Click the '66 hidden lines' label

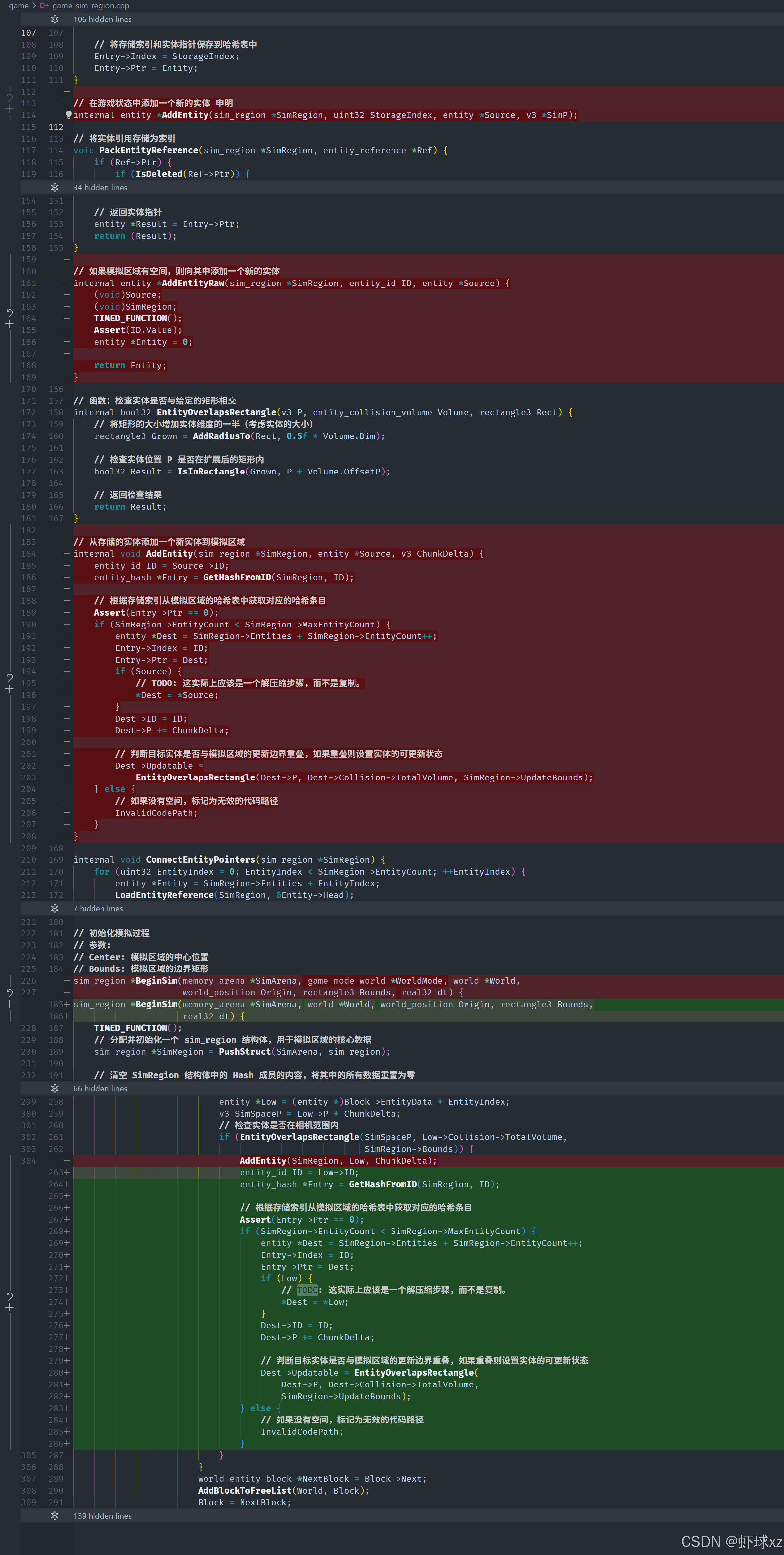tap(100, 1088)
